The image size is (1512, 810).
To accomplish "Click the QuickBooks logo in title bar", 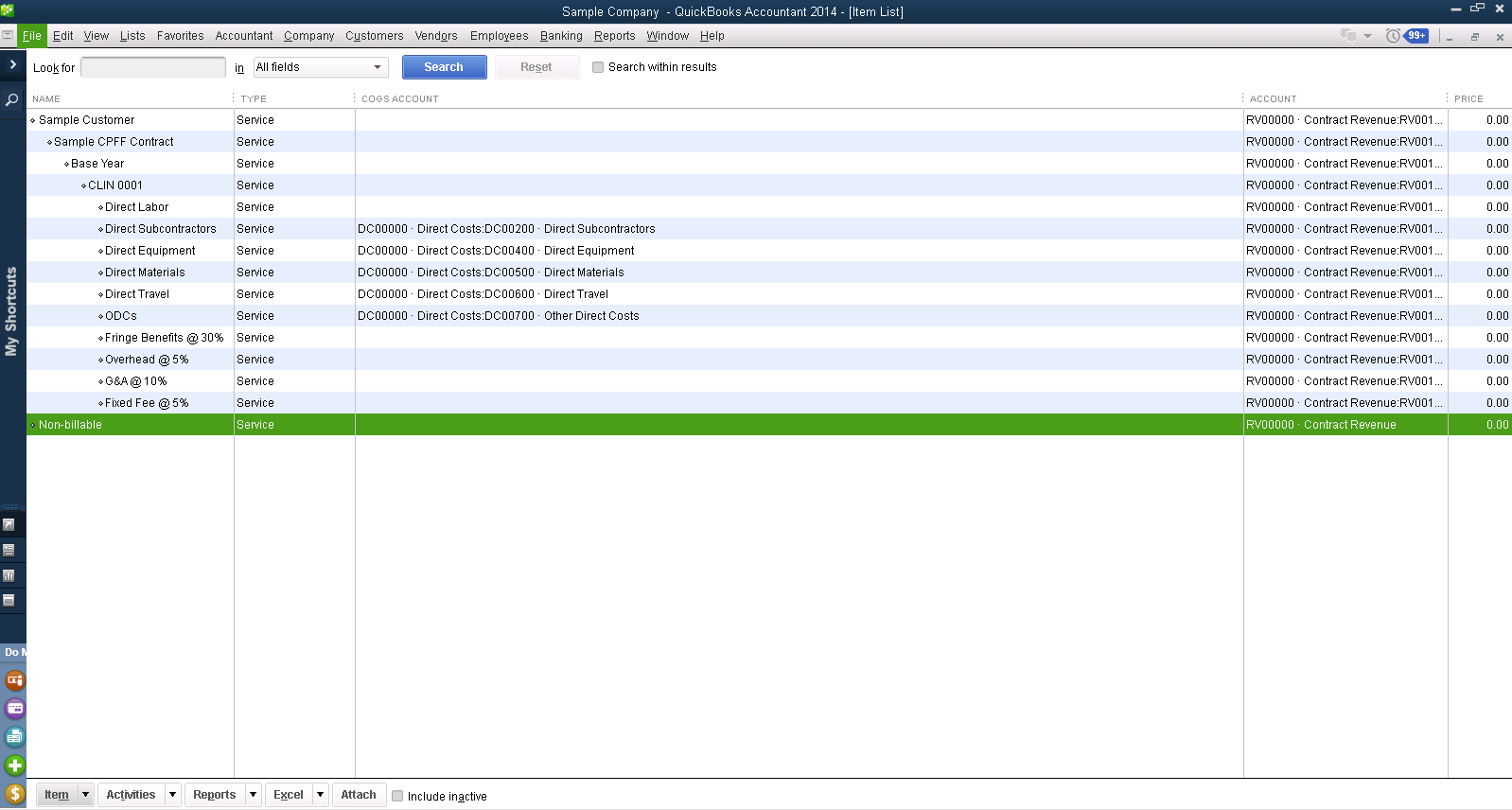I will (x=8, y=10).
